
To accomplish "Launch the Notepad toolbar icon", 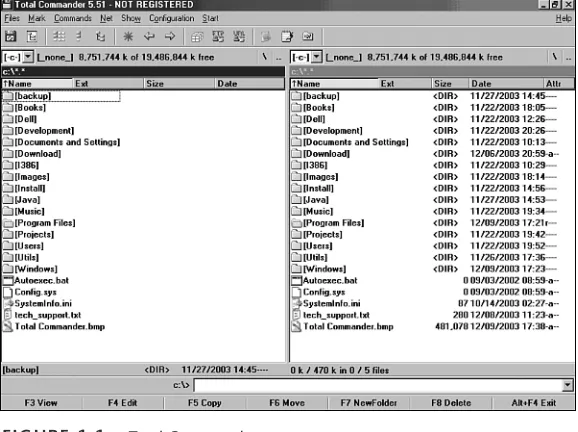I will point(287,36).
